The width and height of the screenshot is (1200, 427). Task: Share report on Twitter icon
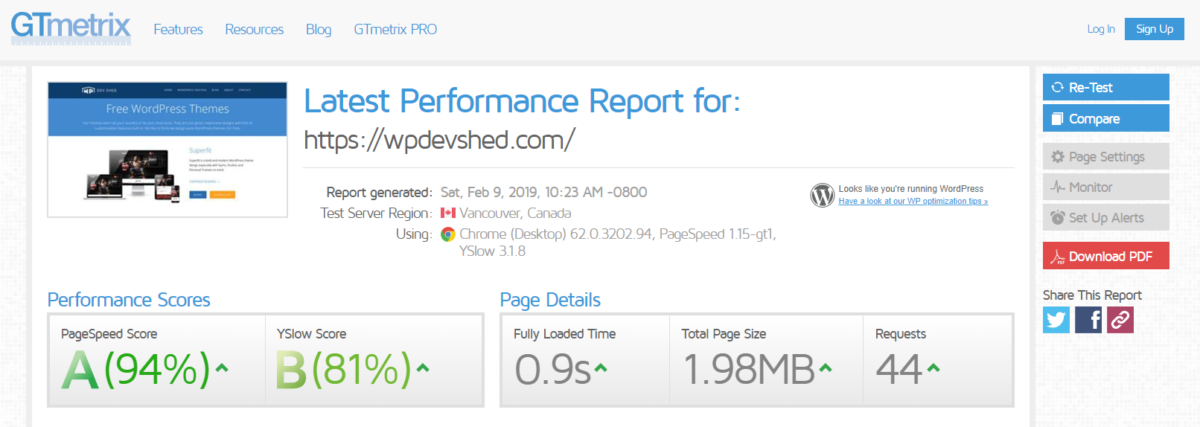point(1057,319)
